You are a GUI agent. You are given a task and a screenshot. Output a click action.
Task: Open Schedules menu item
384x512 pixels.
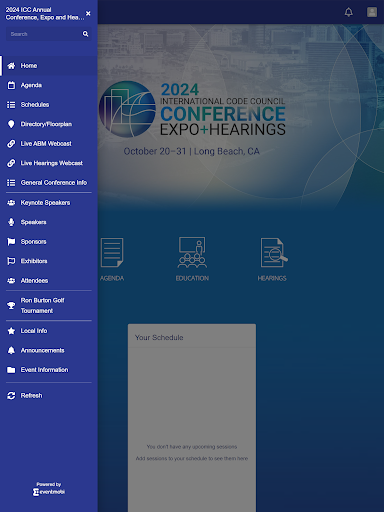tap(49, 105)
